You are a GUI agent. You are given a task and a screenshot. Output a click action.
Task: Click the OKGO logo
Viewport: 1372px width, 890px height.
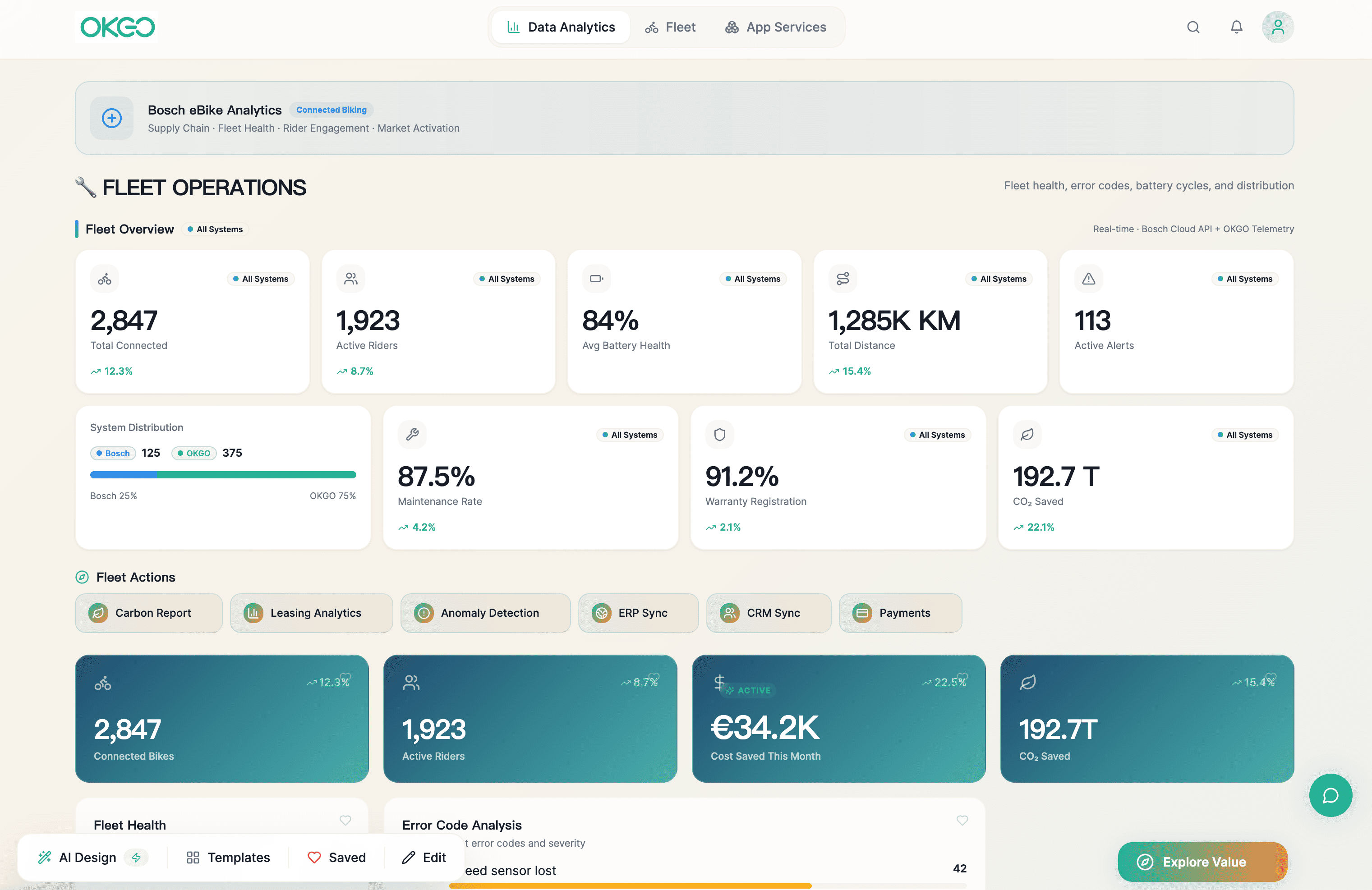coord(117,27)
